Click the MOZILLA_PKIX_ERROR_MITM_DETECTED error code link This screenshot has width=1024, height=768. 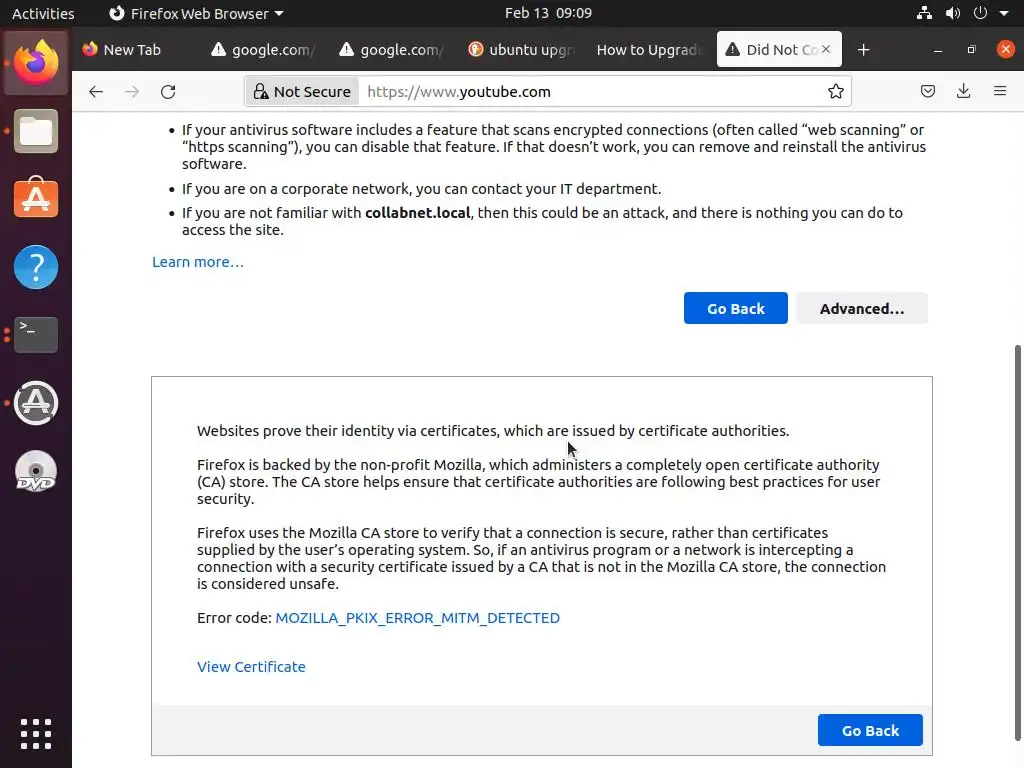[x=417, y=618]
